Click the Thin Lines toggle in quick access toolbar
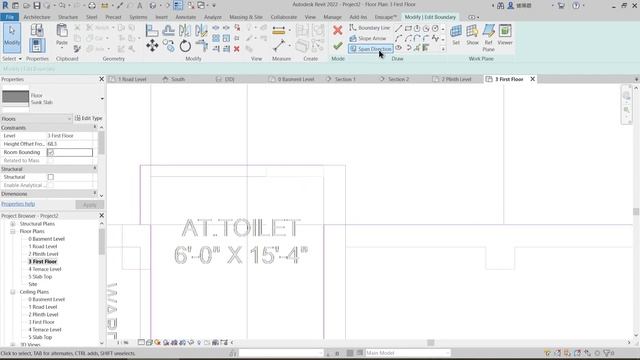 (178, 5)
